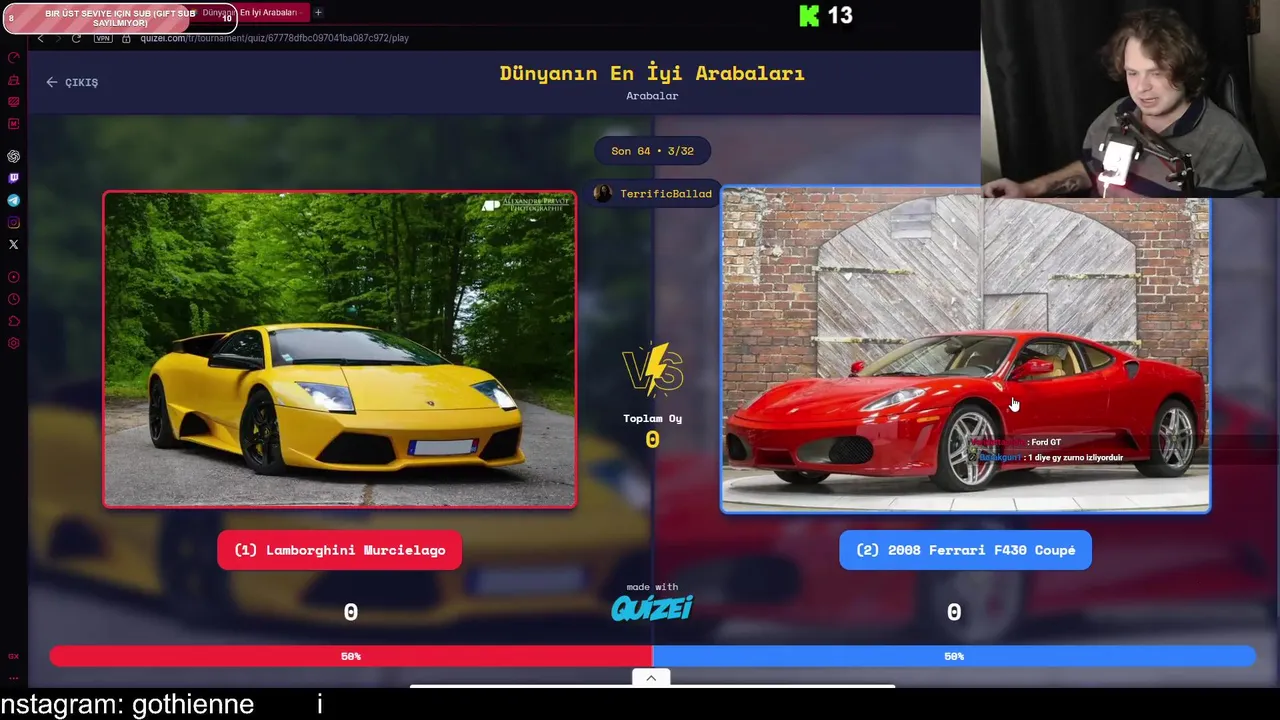Click the blue 50% vote bar
The width and height of the screenshot is (1280, 720).
tap(954, 656)
